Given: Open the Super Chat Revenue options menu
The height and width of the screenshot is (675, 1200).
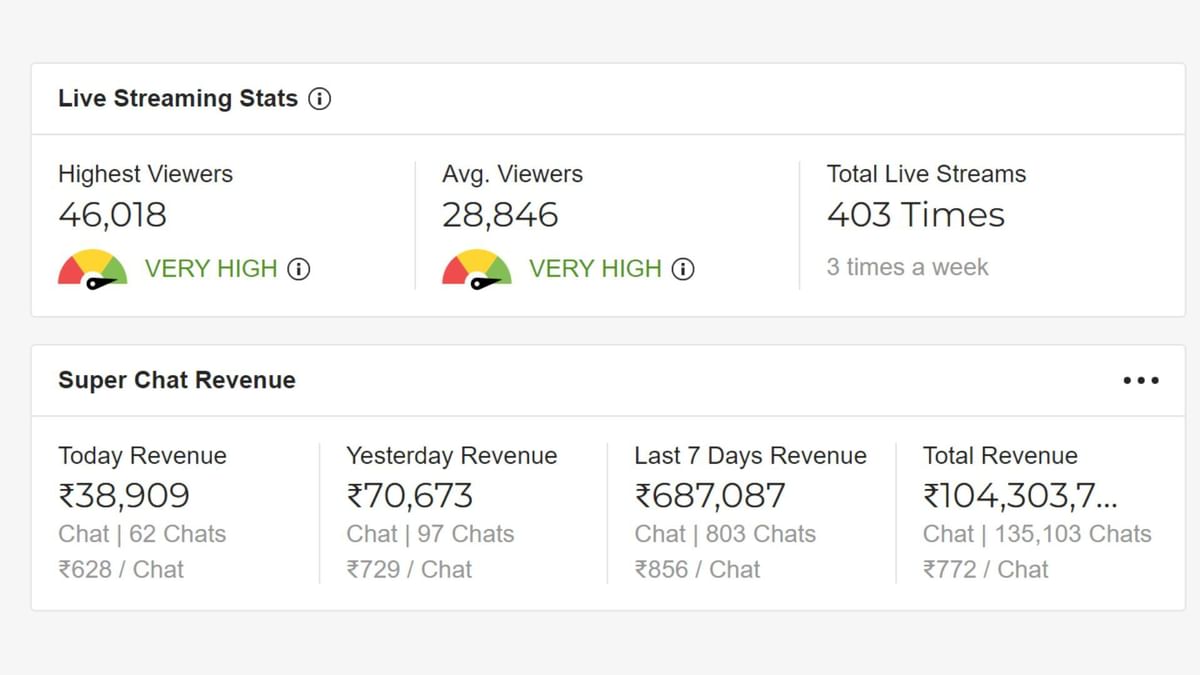Looking at the screenshot, I should point(1140,380).
